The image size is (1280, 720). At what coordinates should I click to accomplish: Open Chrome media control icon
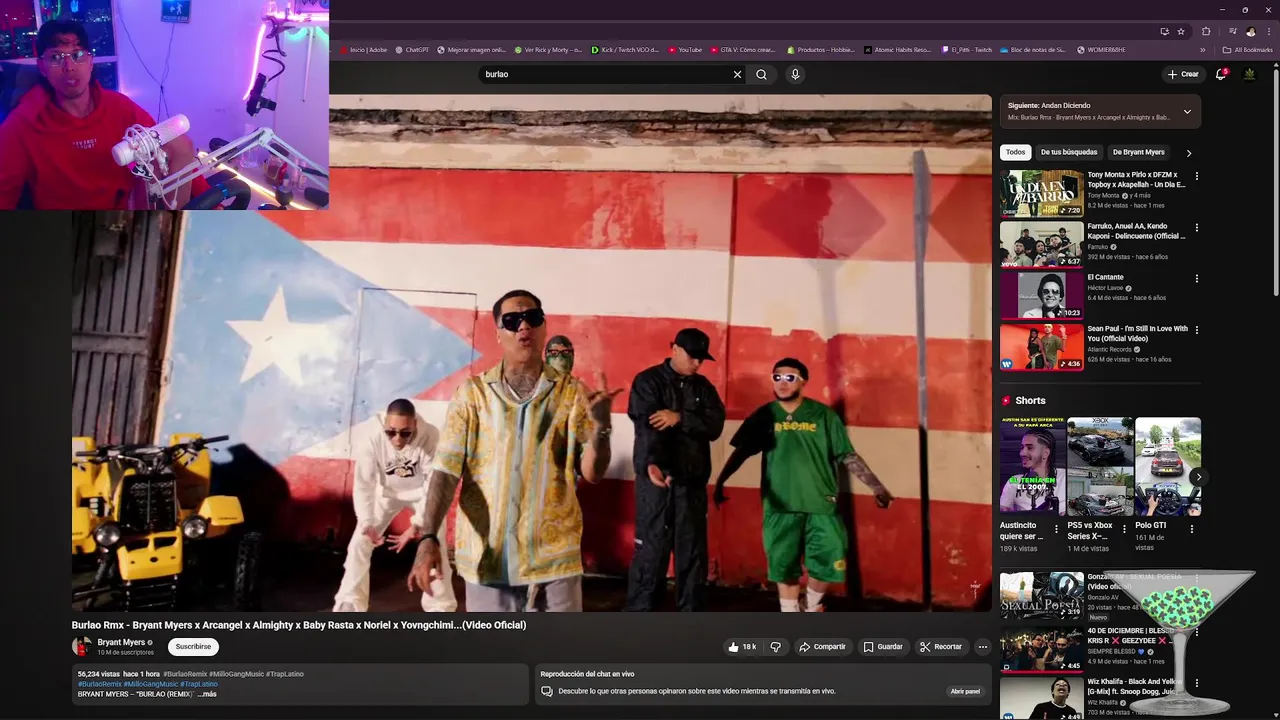pyautogui.click(x=1232, y=31)
